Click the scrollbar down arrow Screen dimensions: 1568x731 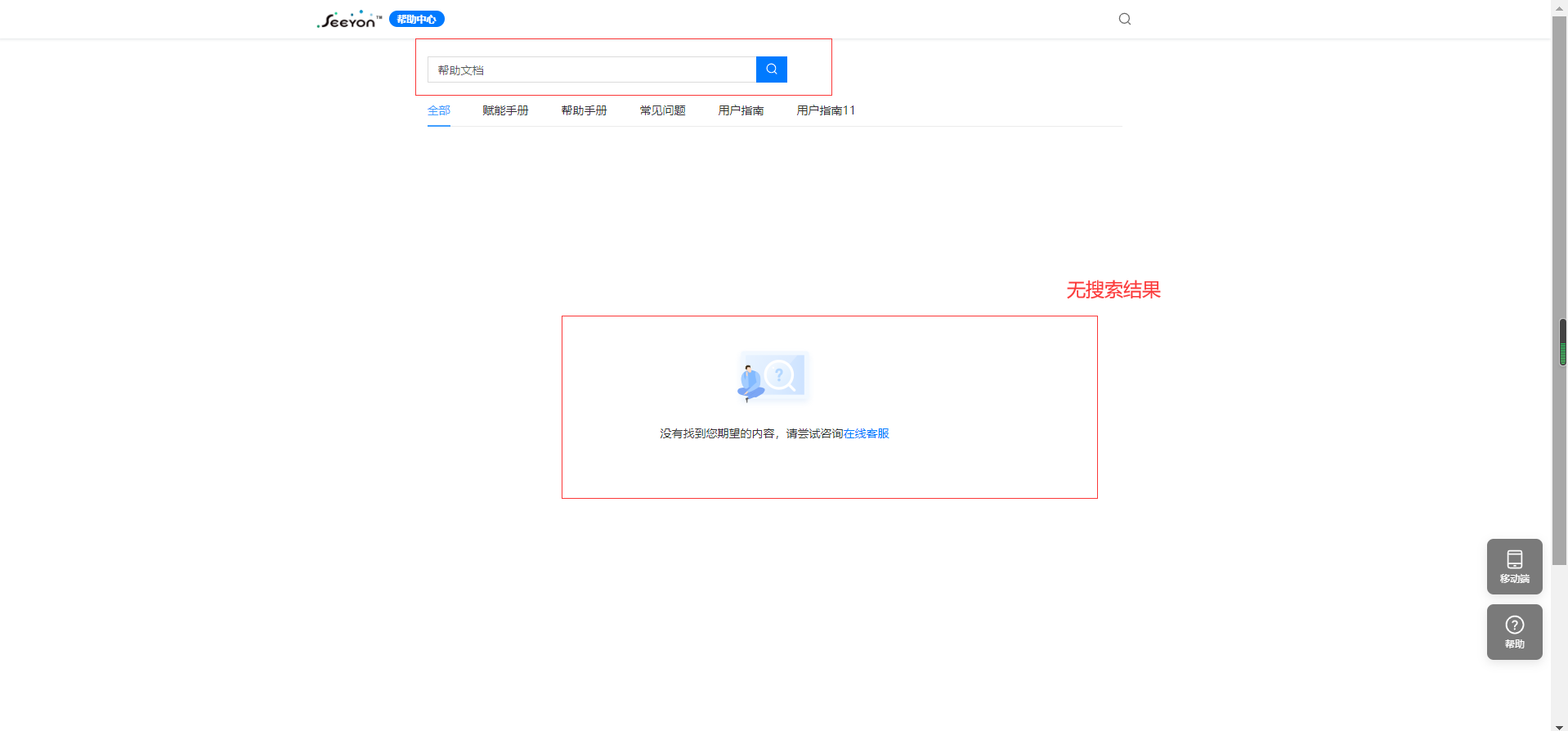click(1560, 726)
